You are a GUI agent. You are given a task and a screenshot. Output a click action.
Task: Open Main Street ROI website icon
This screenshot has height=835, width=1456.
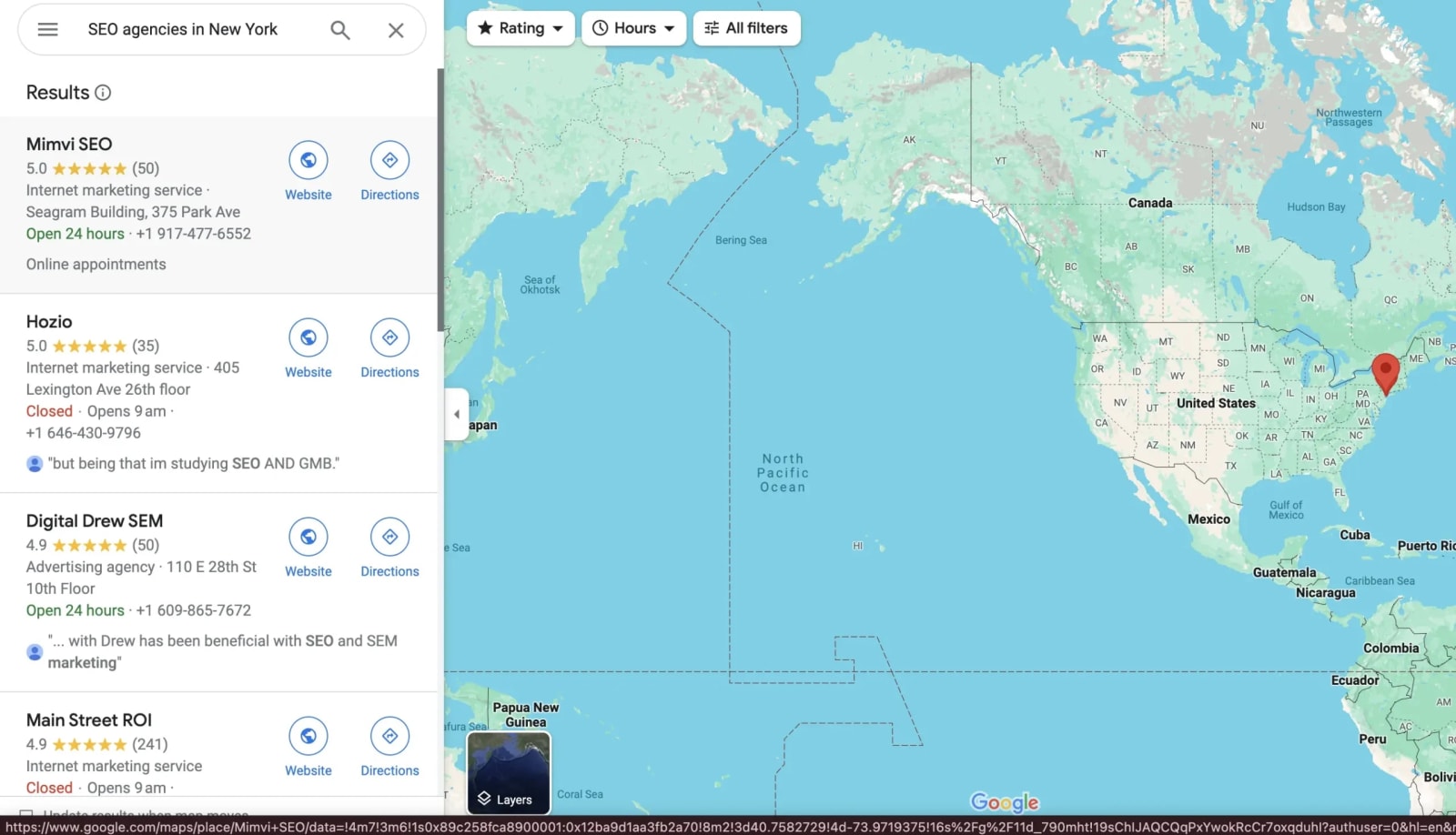308,736
